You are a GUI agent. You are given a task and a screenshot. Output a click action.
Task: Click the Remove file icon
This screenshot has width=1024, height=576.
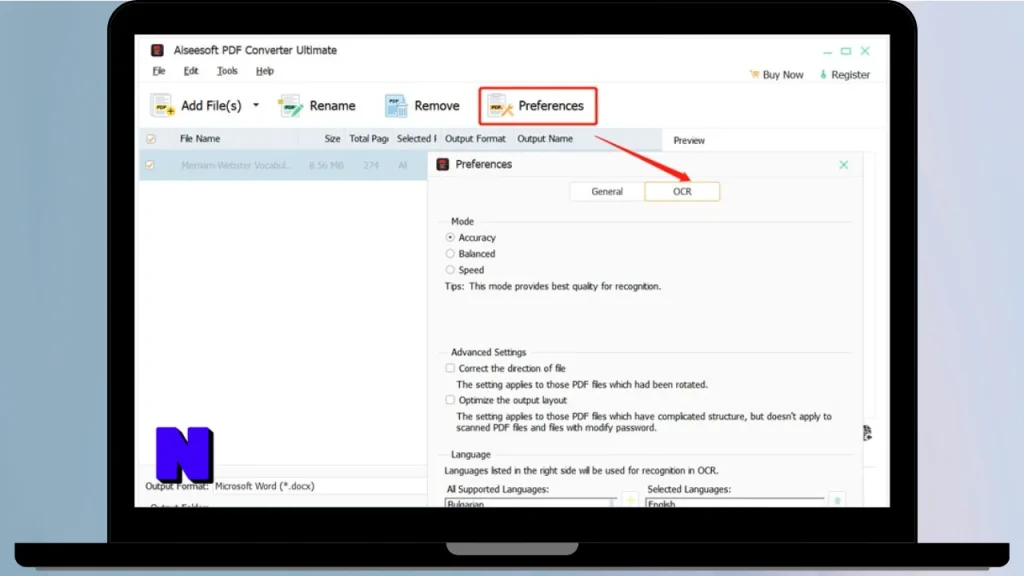tap(396, 106)
